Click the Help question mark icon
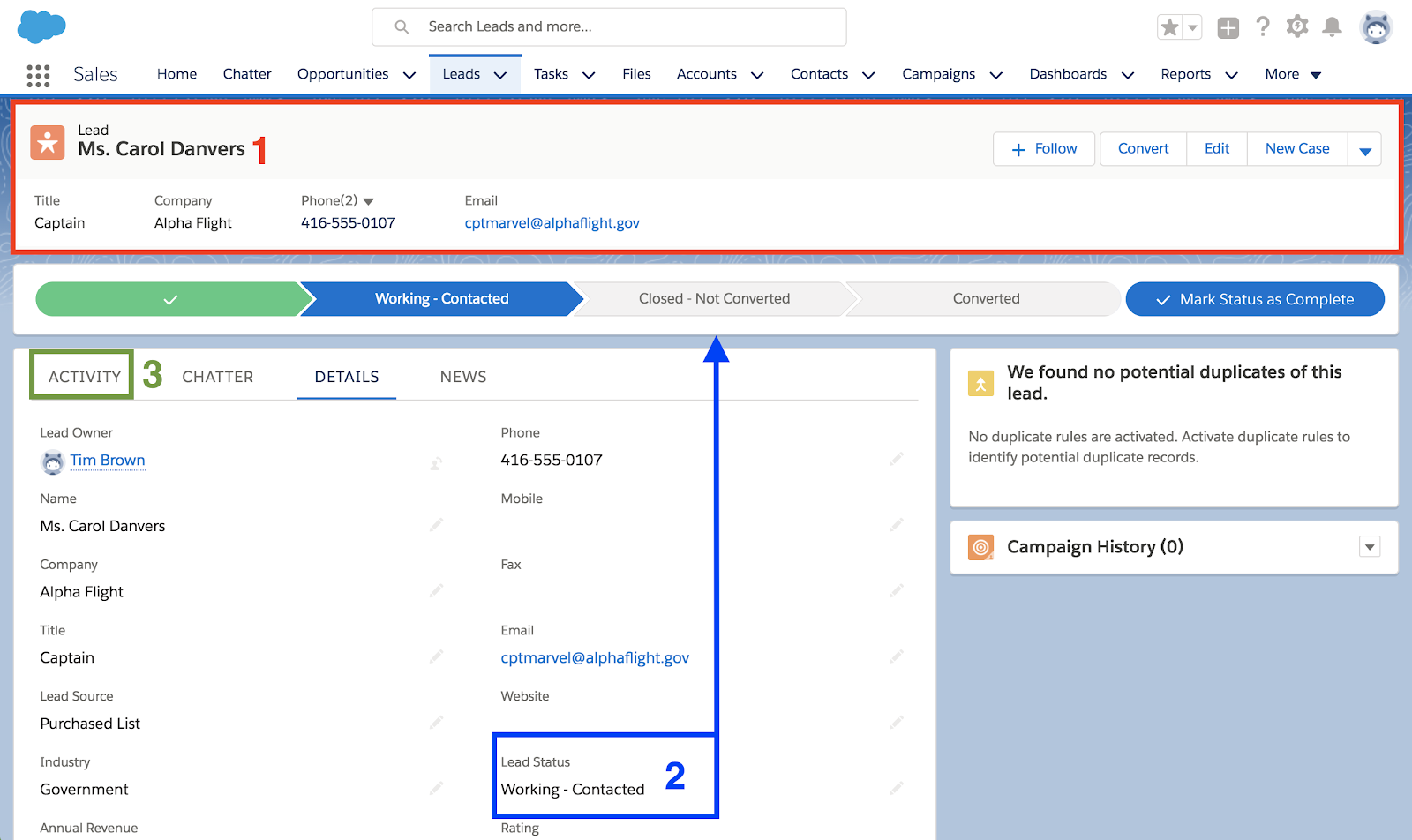Screen dimensions: 1412x840 tap(1263, 27)
